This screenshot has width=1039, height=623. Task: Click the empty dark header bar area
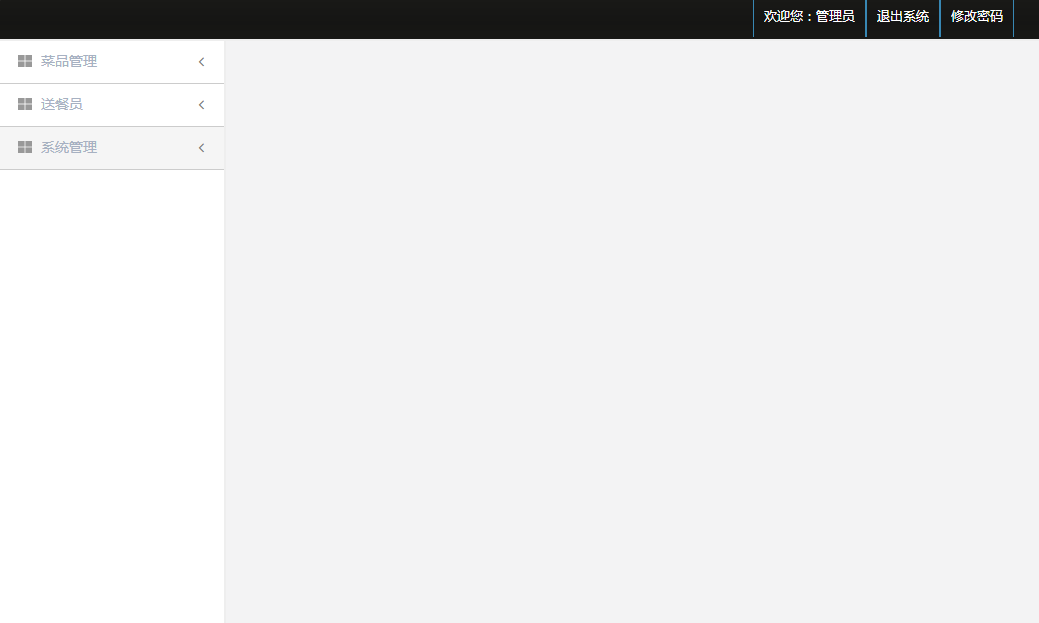point(376,19)
